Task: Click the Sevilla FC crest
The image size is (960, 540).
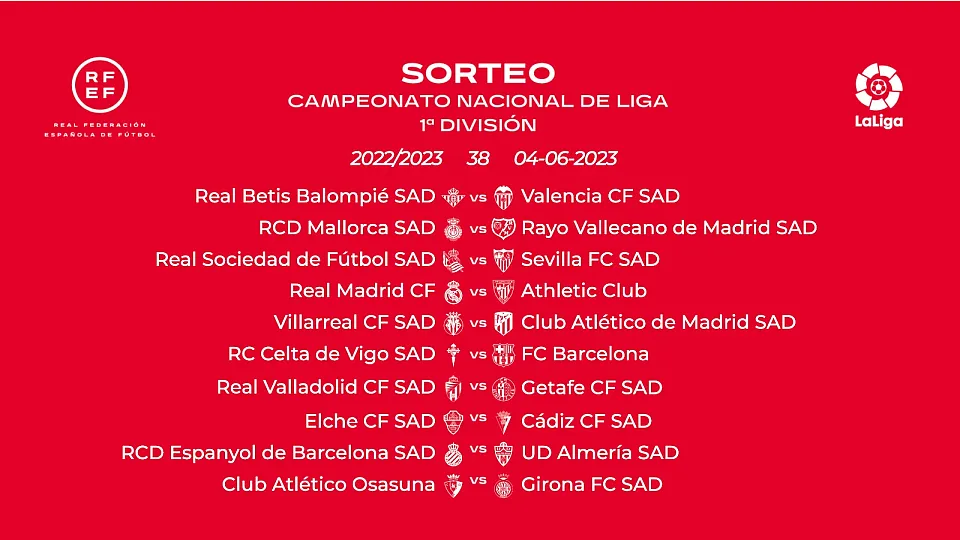Action: pos(503,260)
